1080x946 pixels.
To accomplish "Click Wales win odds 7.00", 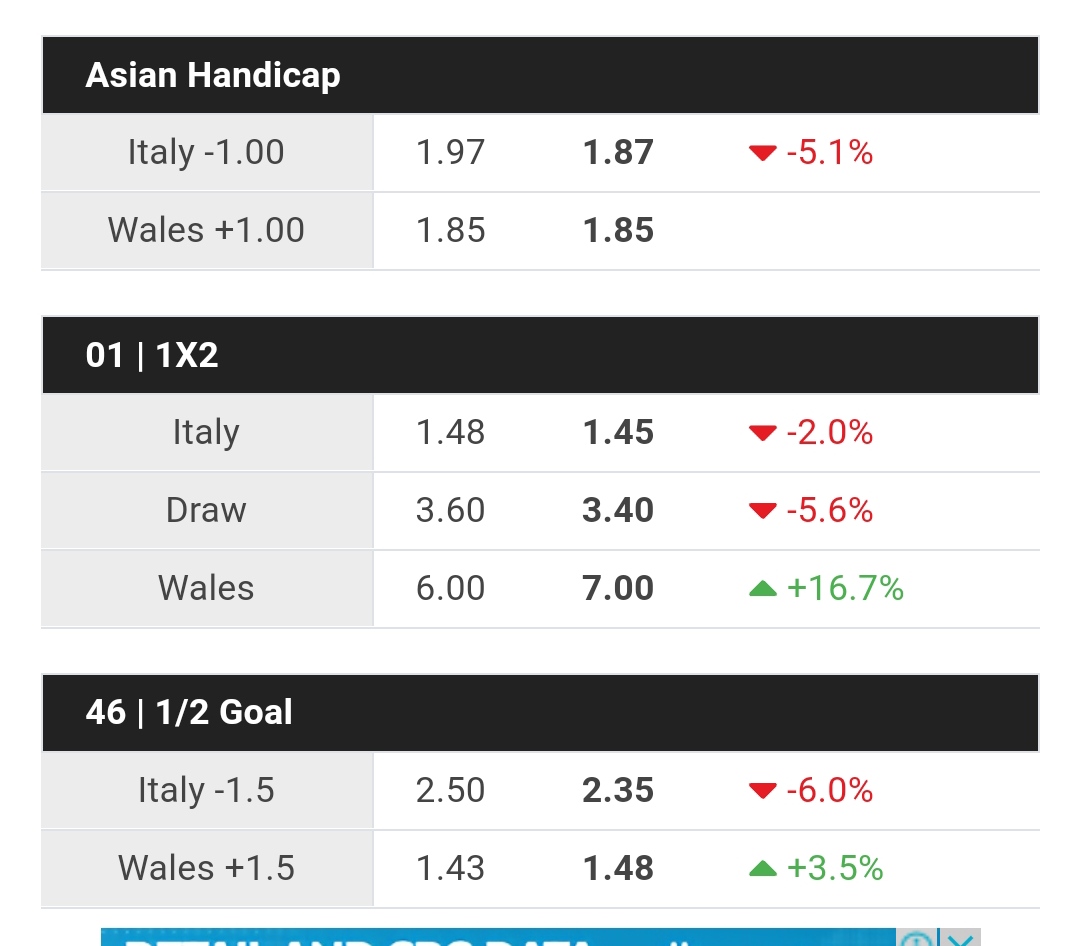I will pos(618,588).
